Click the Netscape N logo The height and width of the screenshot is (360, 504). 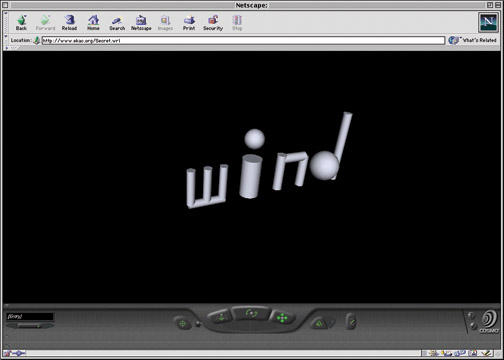pos(488,22)
